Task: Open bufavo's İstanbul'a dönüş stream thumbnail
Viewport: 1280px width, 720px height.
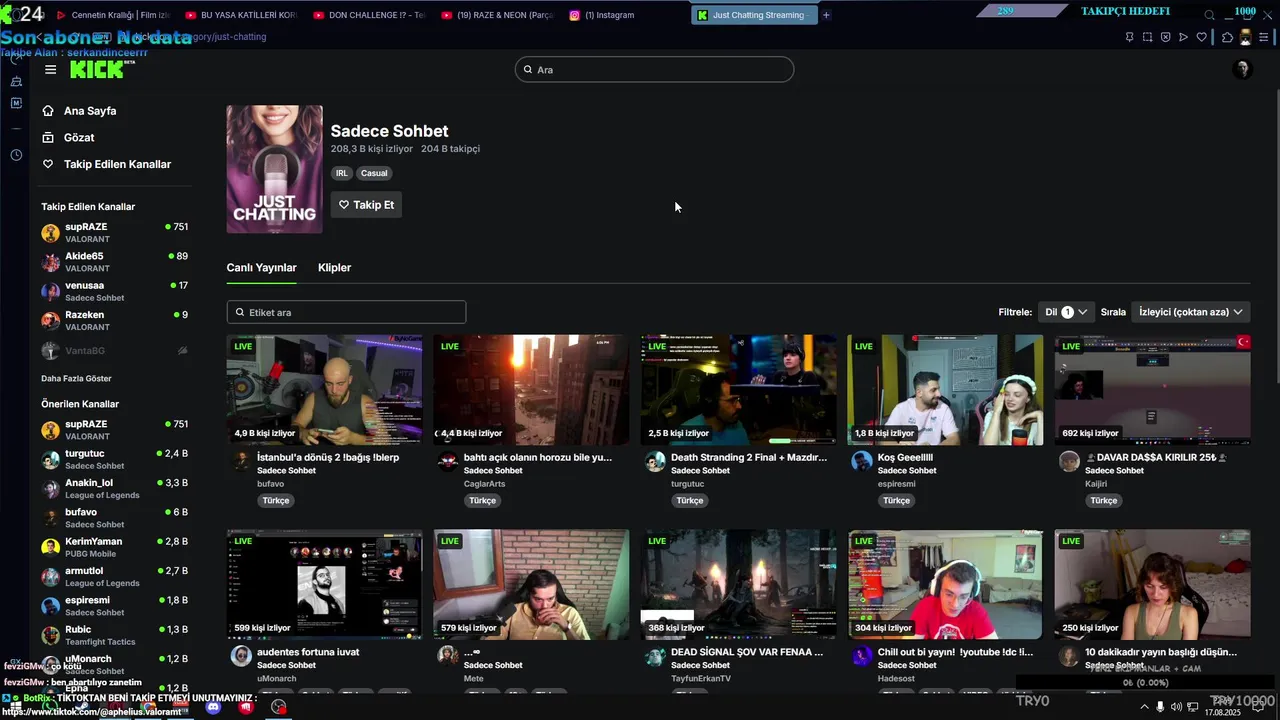Action: pyautogui.click(x=324, y=390)
